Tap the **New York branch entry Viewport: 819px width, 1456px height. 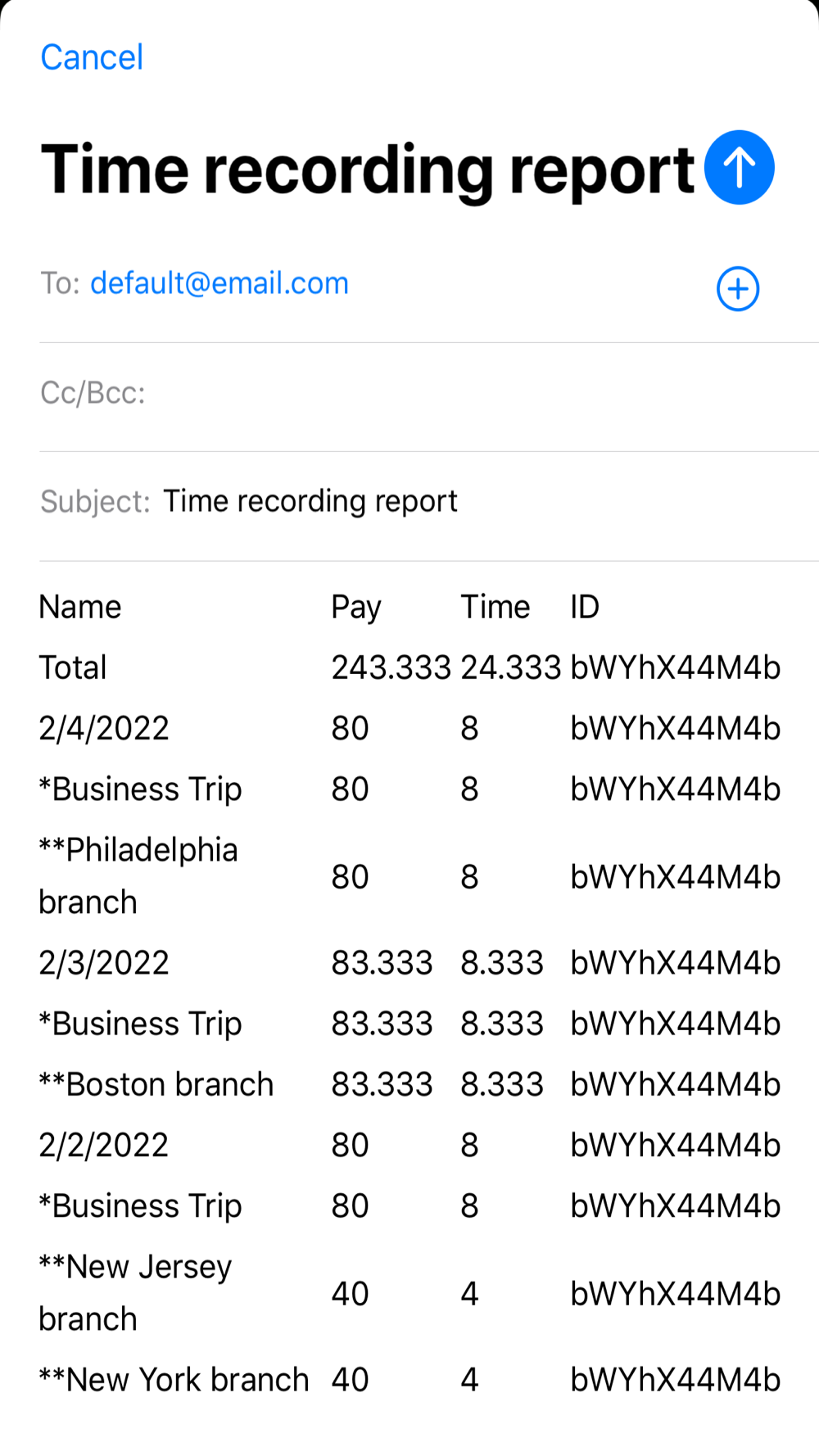tap(174, 1380)
